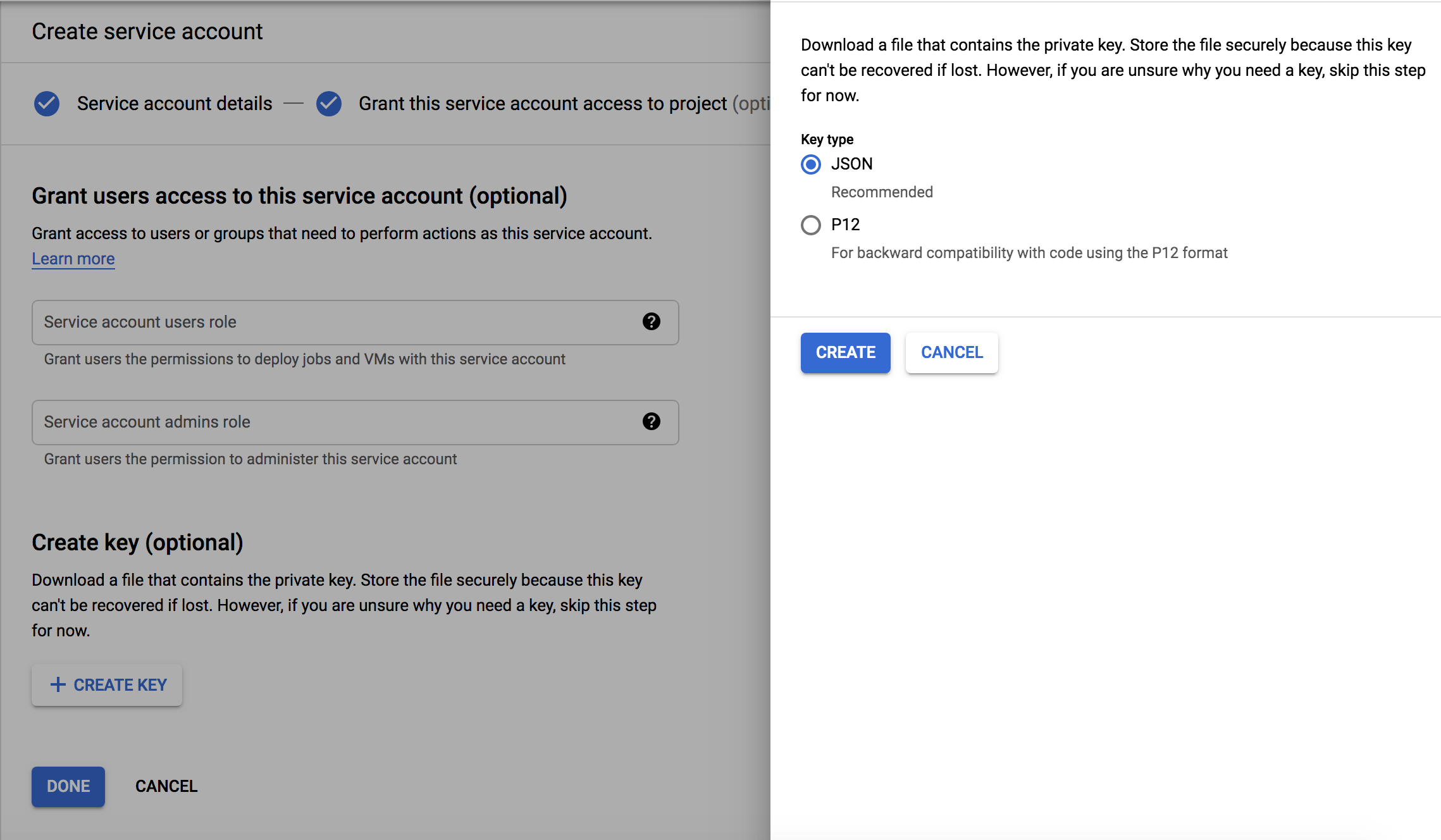Image resolution: width=1441 pixels, height=840 pixels.
Task: Open the Learn more link
Action: (x=73, y=258)
